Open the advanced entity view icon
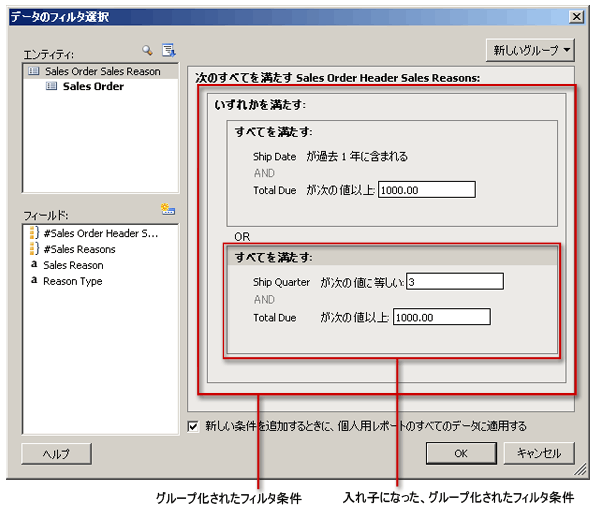 point(168,50)
